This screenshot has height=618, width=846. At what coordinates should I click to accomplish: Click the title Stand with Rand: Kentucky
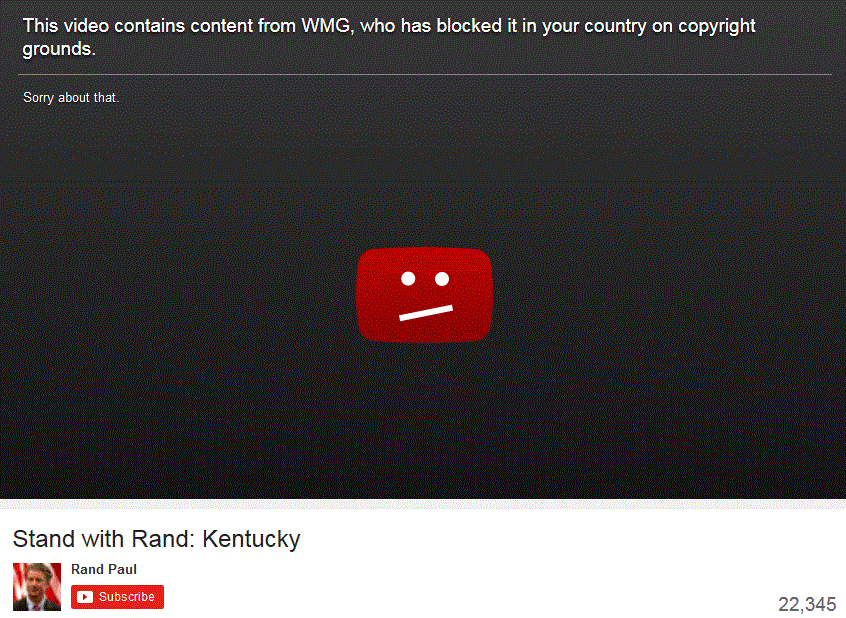tap(156, 539)
